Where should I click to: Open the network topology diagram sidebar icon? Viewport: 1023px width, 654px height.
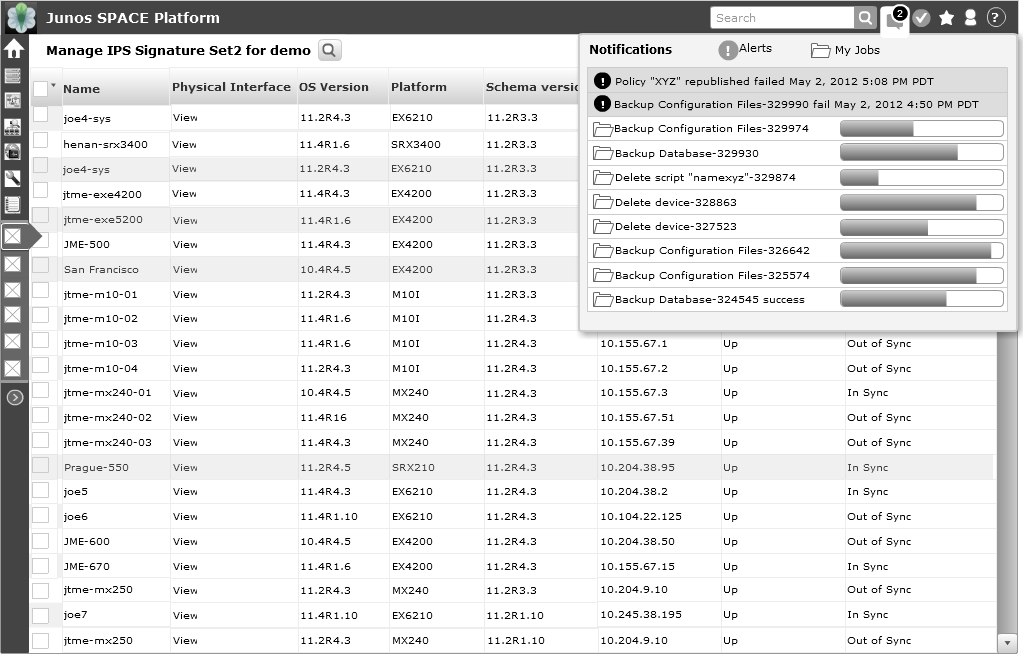point(12,101)
